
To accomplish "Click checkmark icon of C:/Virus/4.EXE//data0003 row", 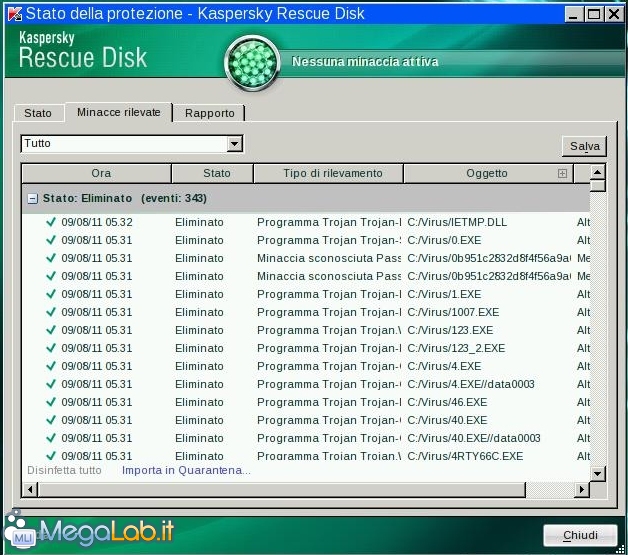I will pyautogui.click(x=51, y=384).
